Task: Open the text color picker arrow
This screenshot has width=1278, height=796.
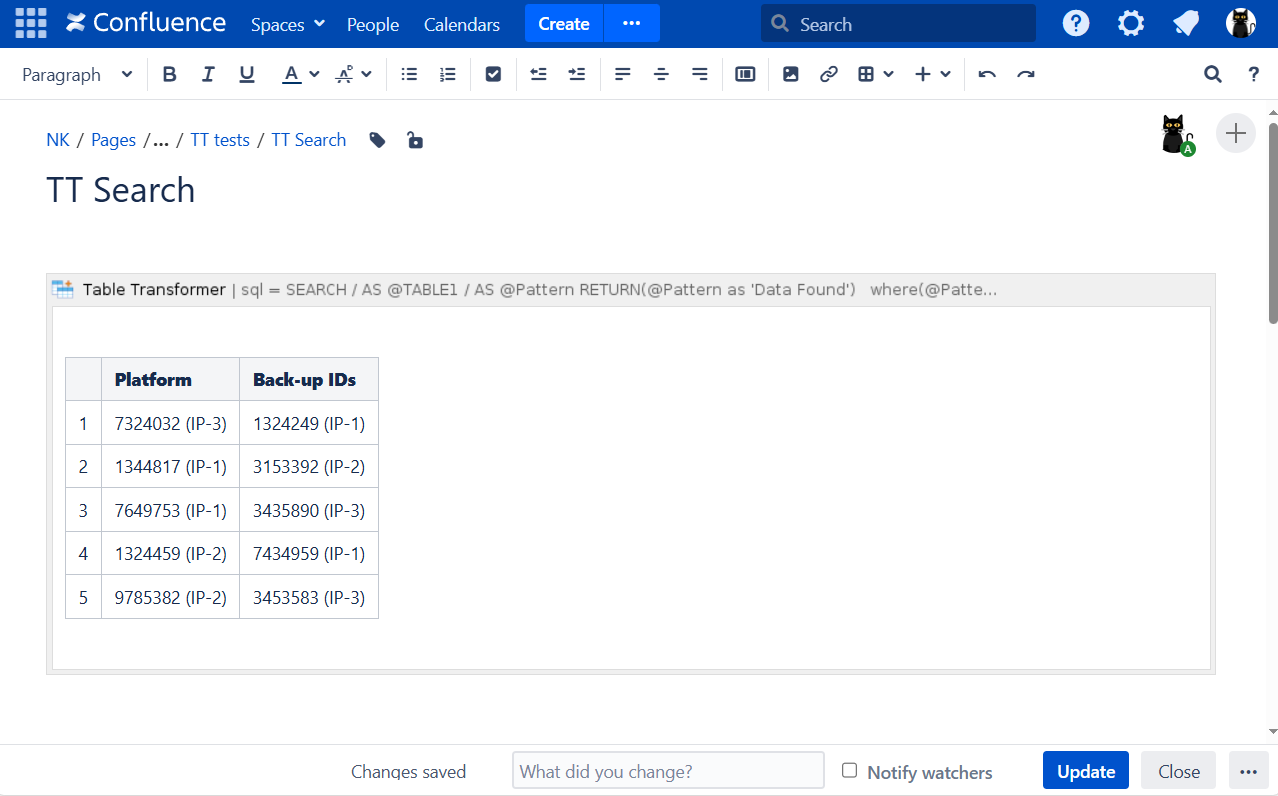Action: click(314, 74)
